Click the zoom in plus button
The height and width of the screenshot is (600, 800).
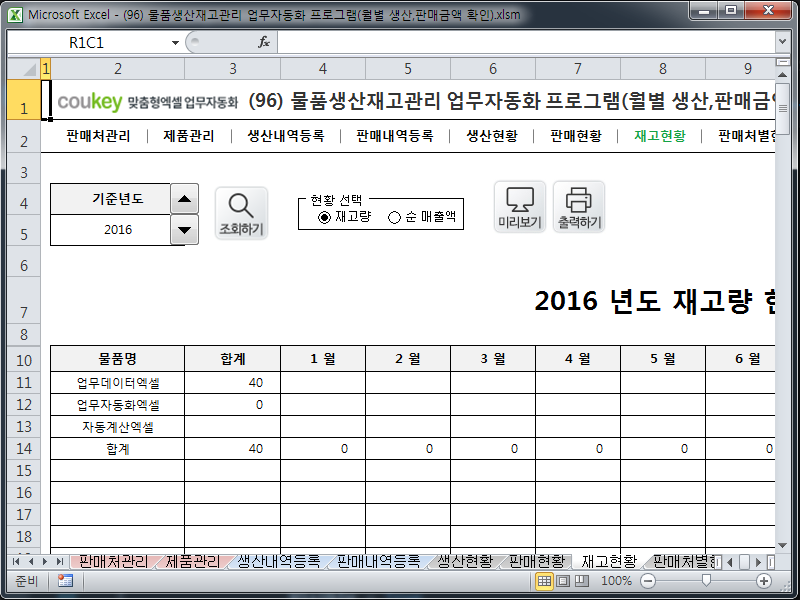764,581
